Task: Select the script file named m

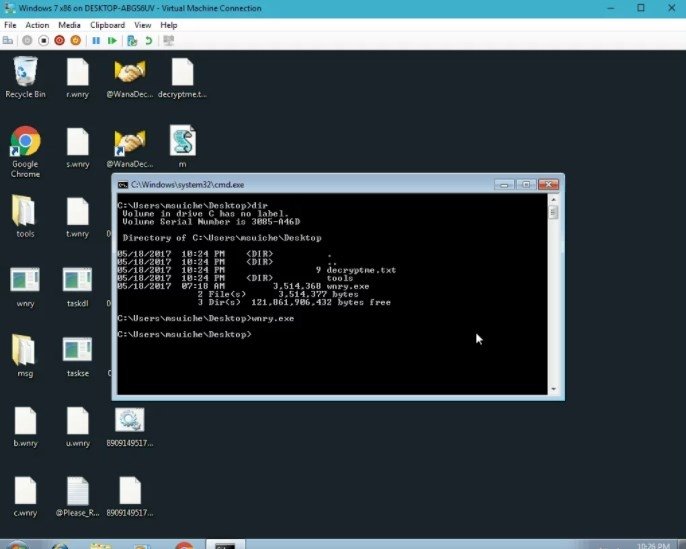Action: 182,147
